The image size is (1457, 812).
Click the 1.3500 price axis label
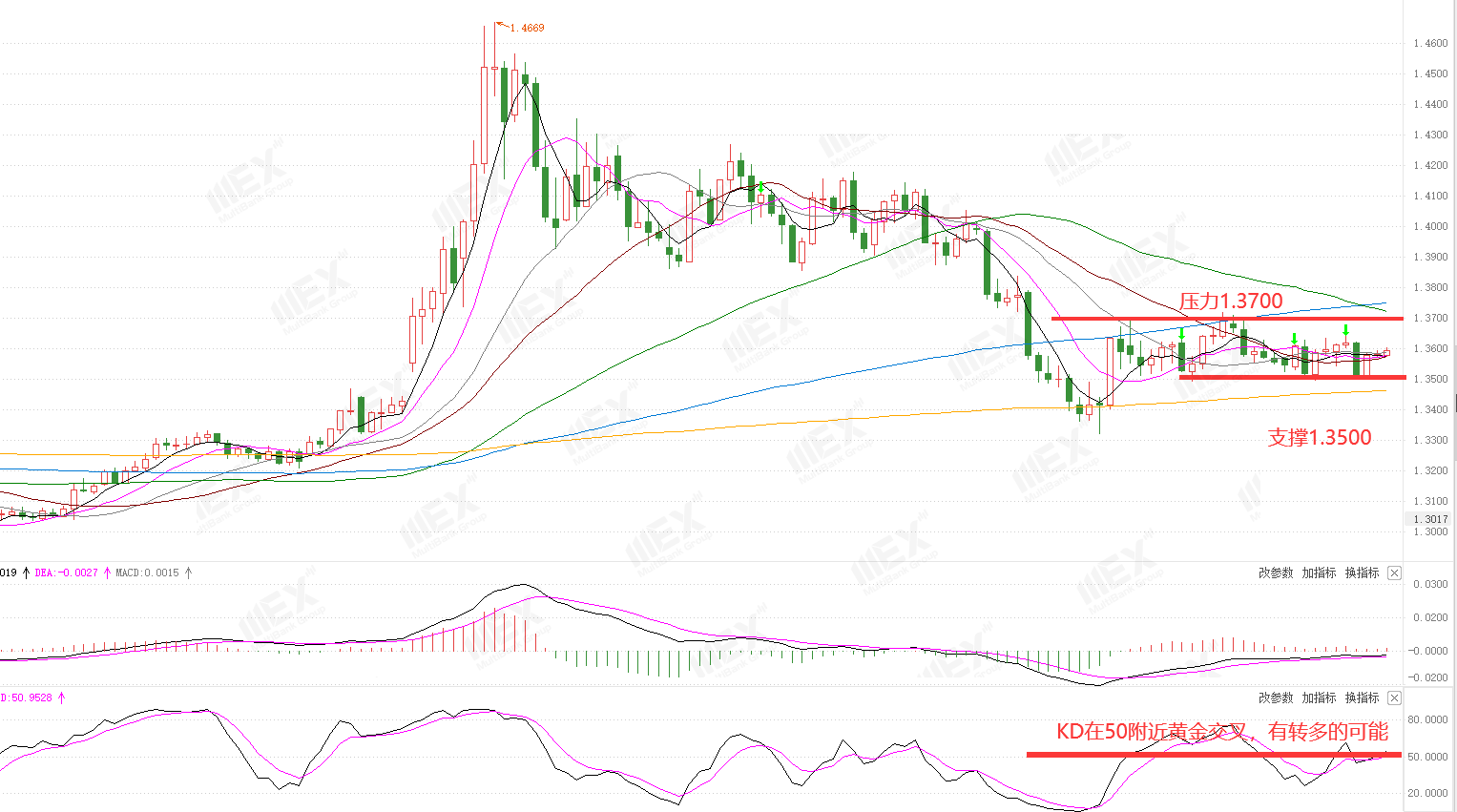[x=1430, y=379]
